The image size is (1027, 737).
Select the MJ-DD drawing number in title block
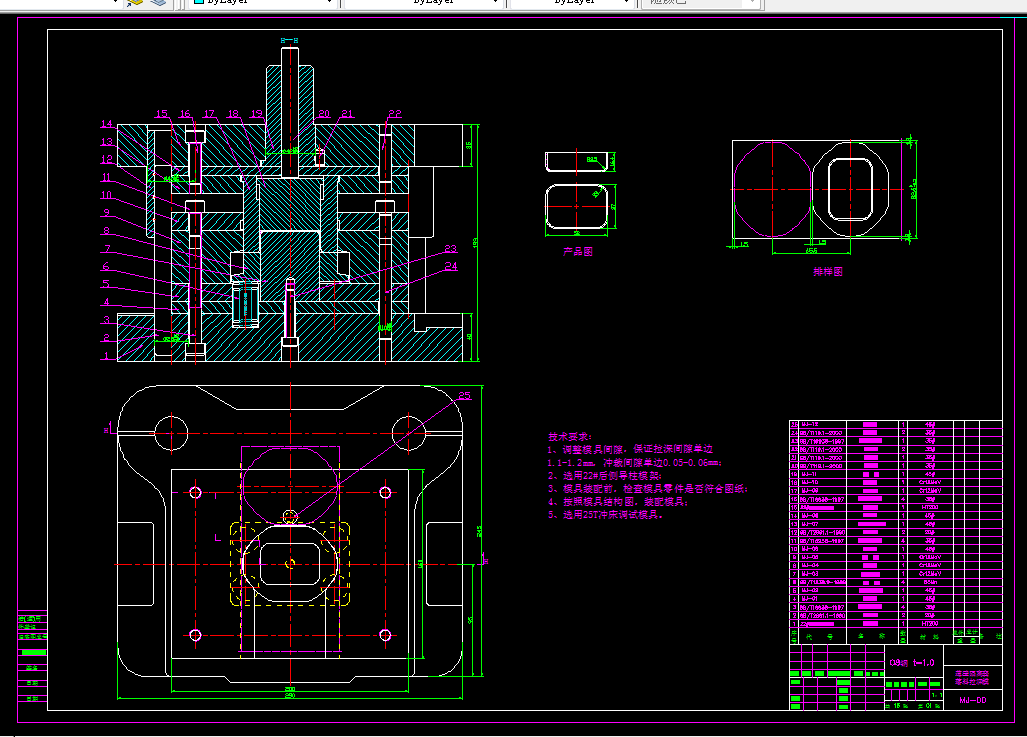click(x=973, y=700)
